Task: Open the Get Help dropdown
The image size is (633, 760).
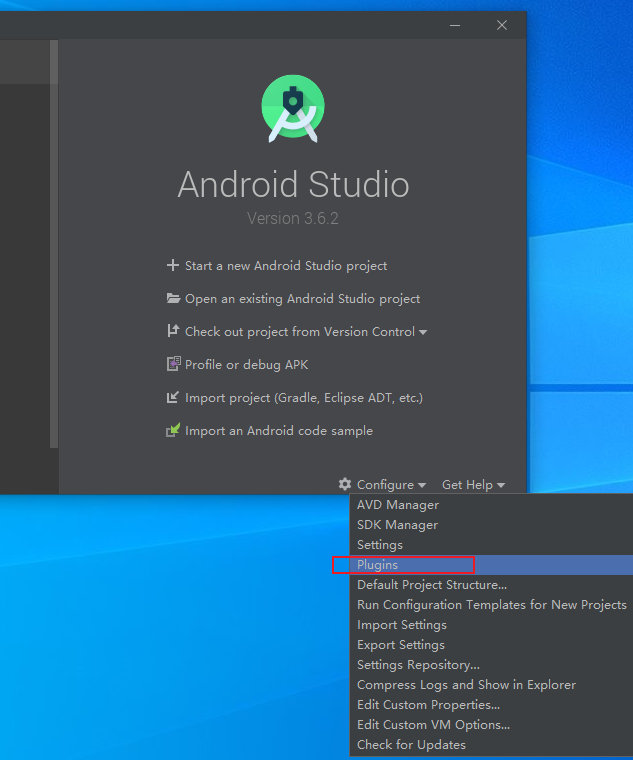Action: pyautogui.click(x=474, y=485)
